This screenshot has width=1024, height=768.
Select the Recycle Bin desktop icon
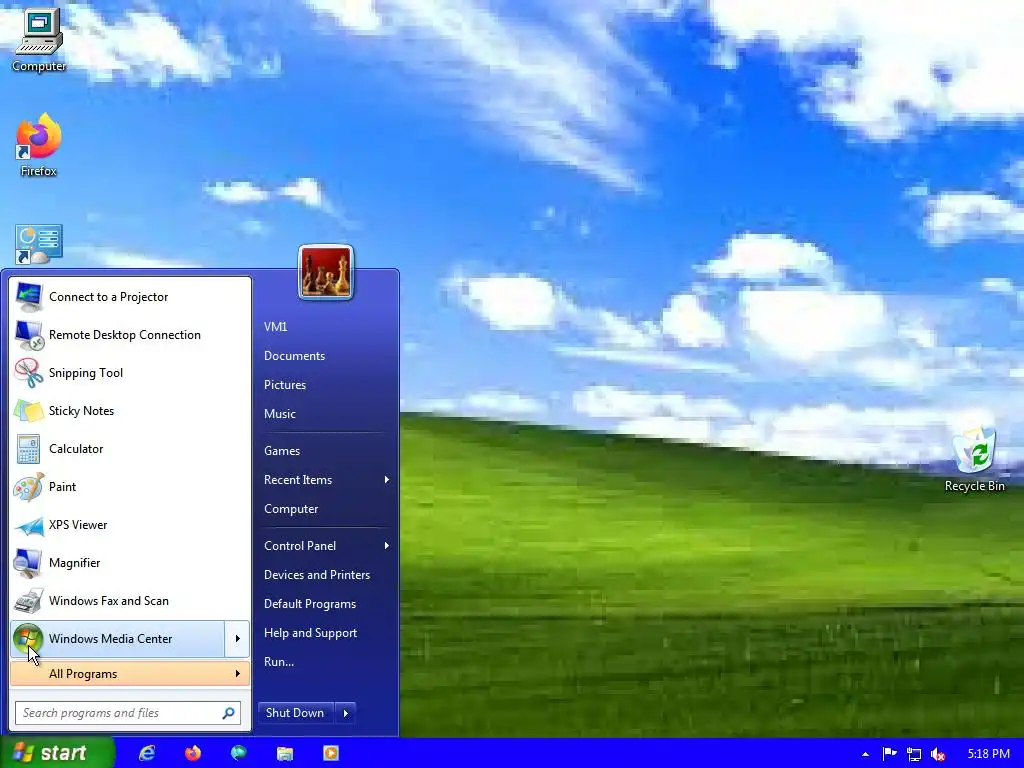974,459
